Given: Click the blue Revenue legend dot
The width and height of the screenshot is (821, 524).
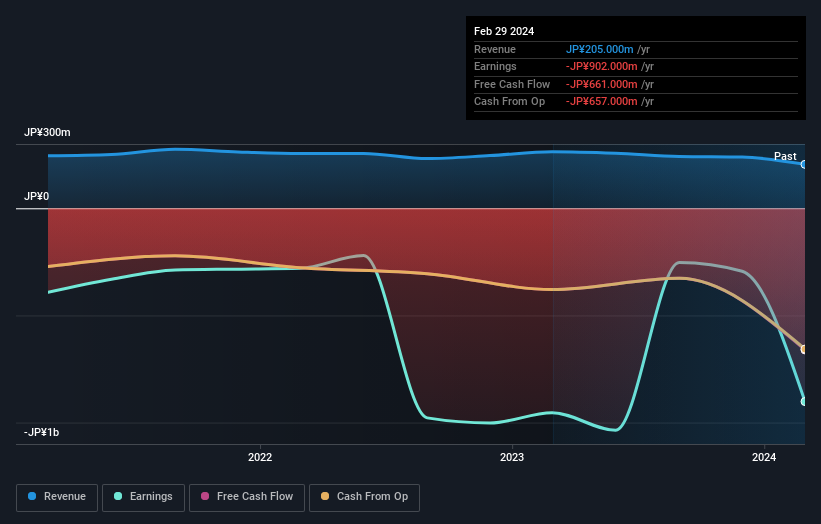Looking at the screenshot, I should 32,496.
